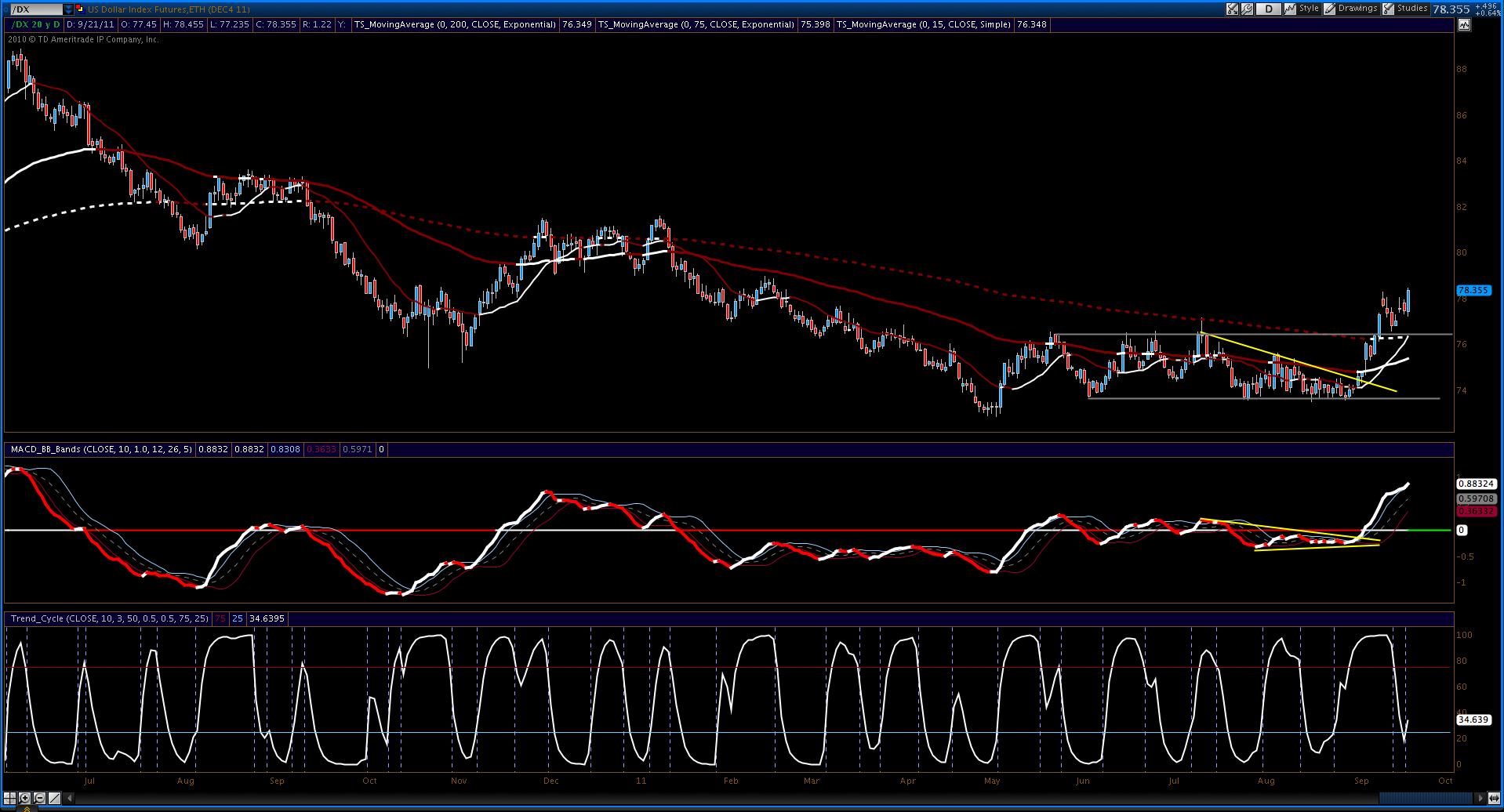The image size is (1504, 812).
Task: Expand the symbol selector dropdown arrow
Action: tap(68, 9)
